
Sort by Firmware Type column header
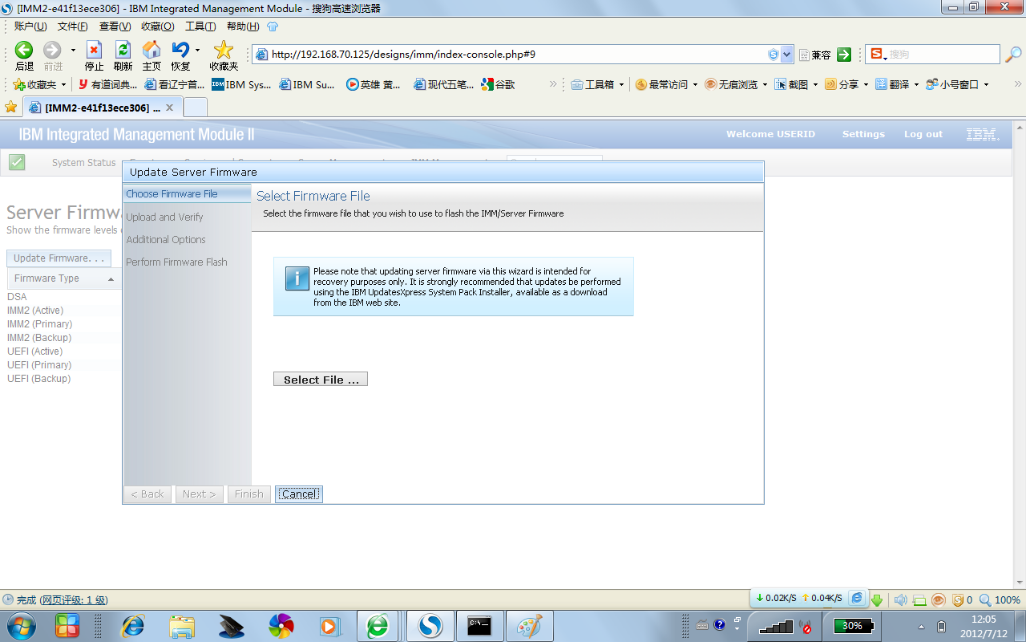pyautogui.click(x=63, y=278)
